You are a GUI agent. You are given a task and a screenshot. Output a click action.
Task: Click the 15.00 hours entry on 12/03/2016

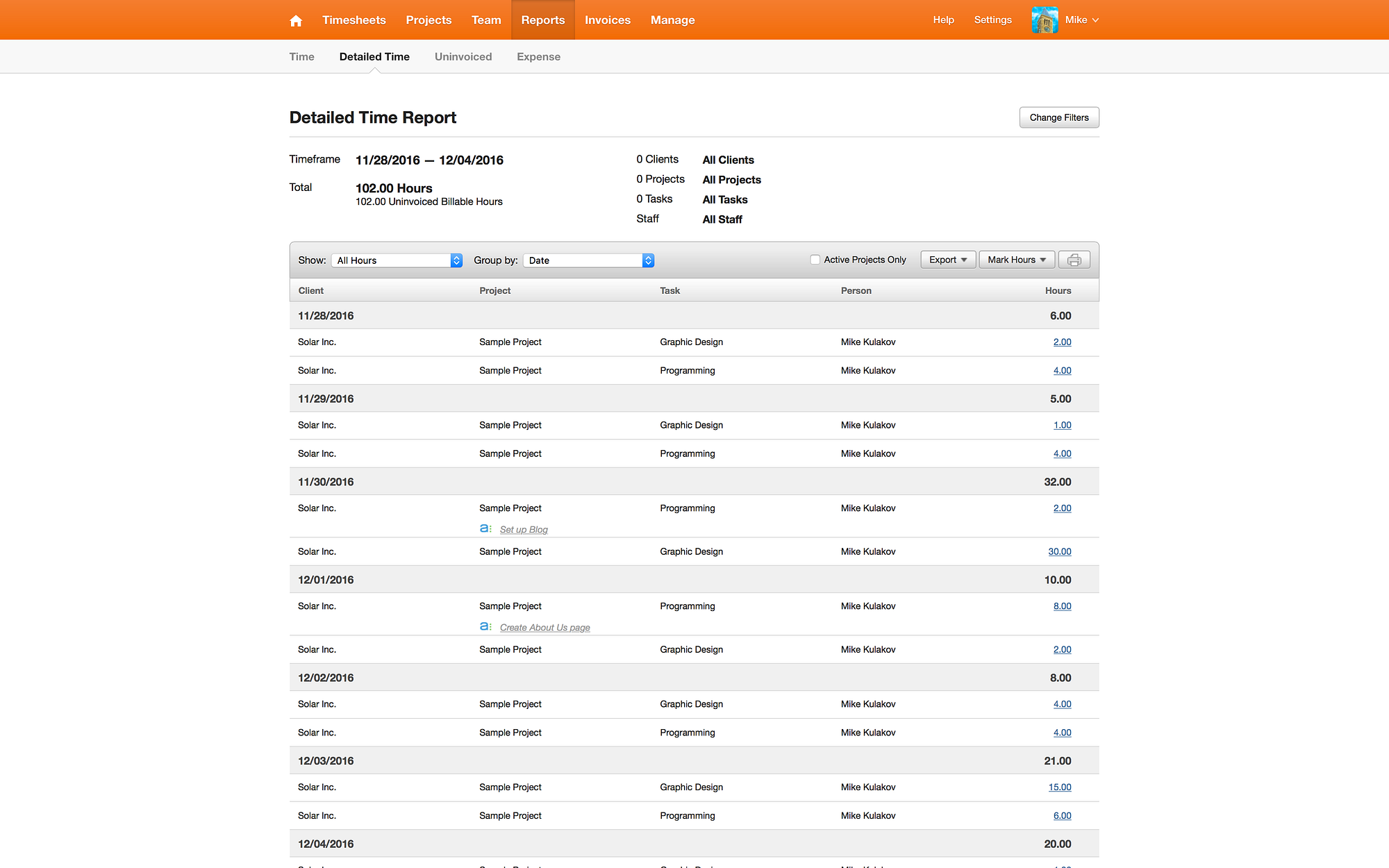point(1059,787)
